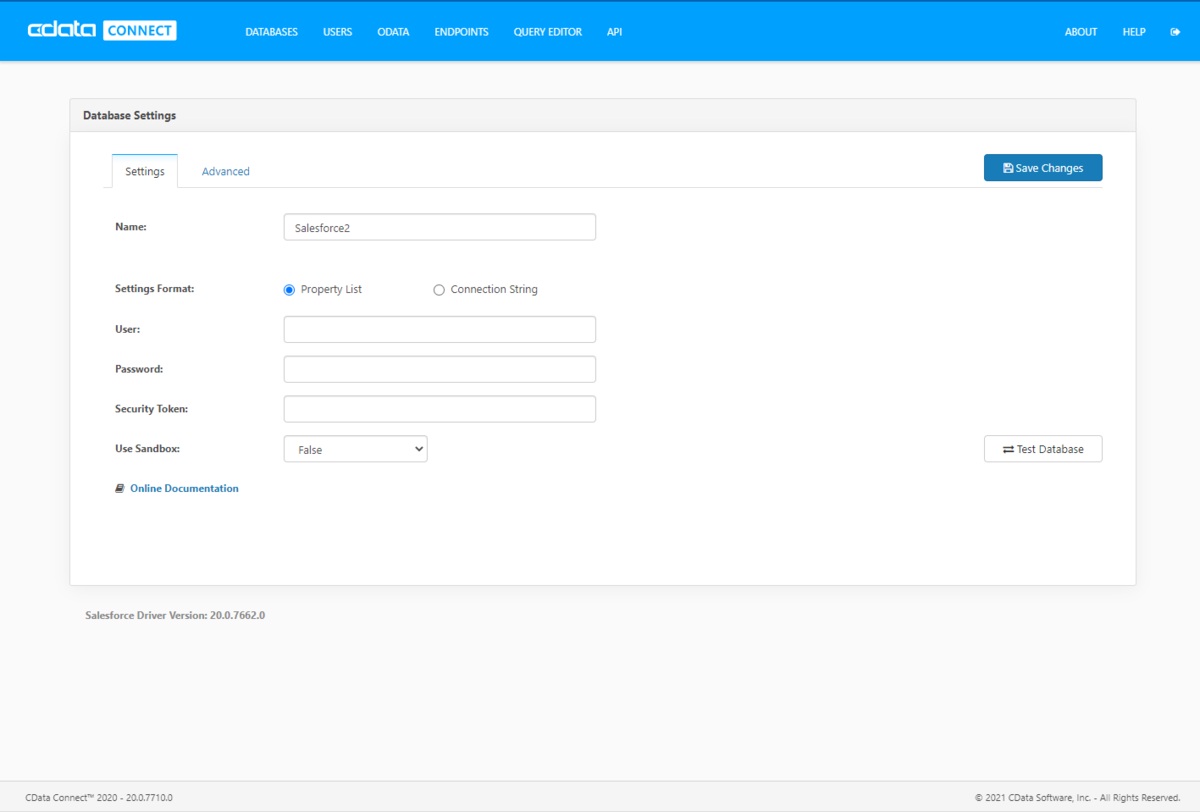1200x812 pixels.
Task: Click the CData Connect 2020 footer version text
Action: click(99, 798)
